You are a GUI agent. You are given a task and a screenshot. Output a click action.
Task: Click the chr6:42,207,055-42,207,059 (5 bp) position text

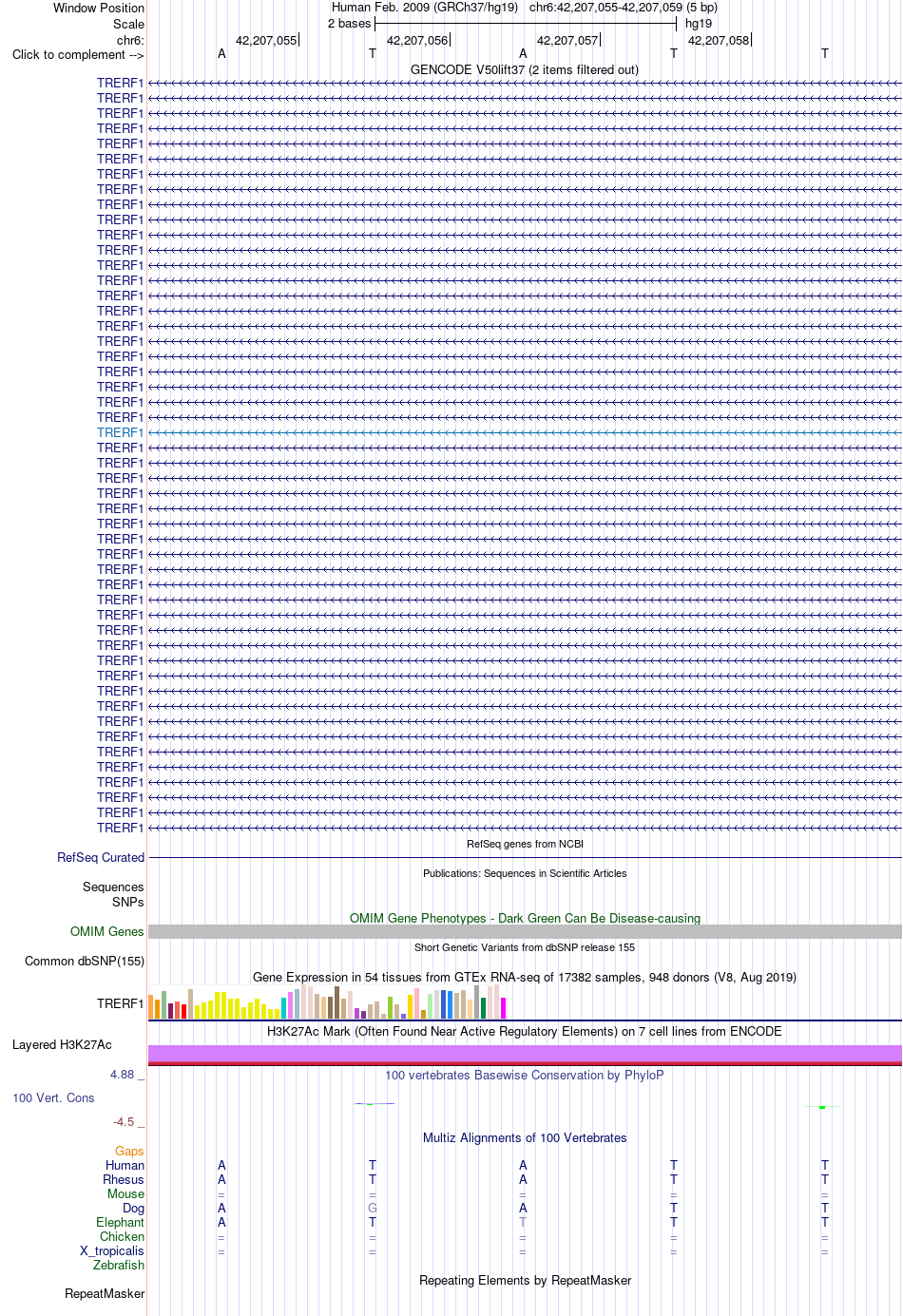point(624,7)
